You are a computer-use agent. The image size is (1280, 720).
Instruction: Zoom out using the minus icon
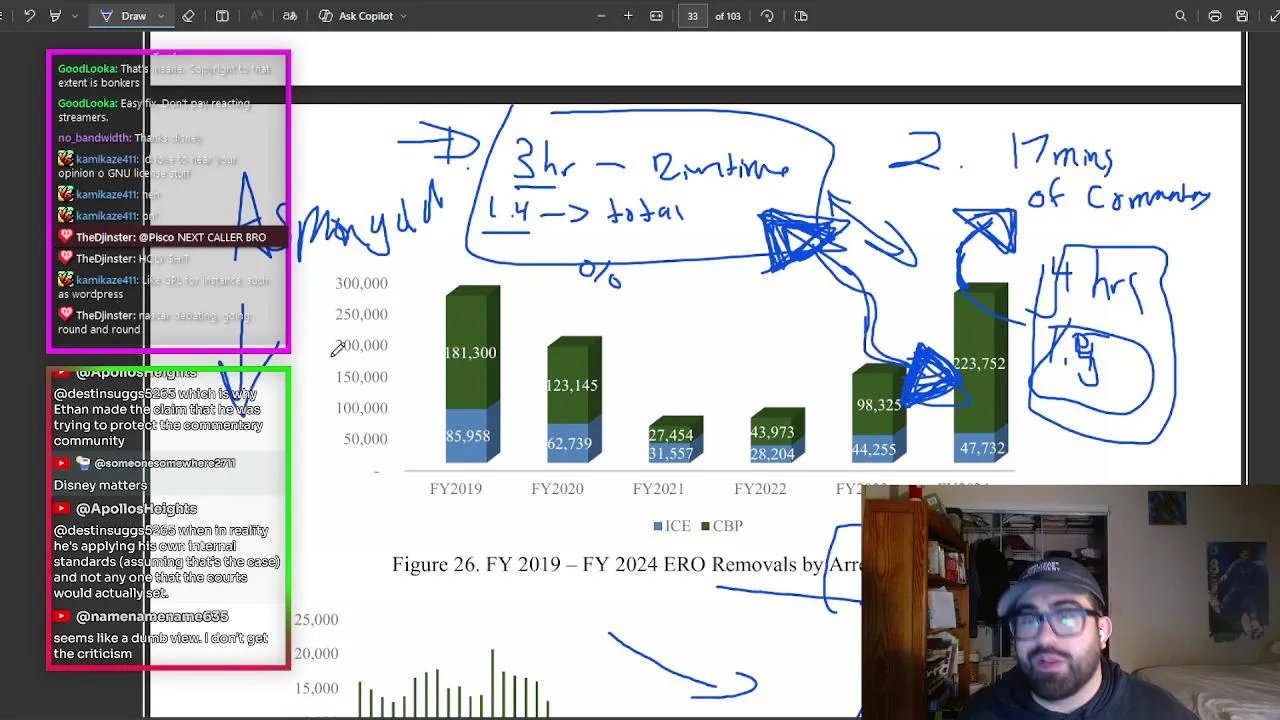click(601, 16)
